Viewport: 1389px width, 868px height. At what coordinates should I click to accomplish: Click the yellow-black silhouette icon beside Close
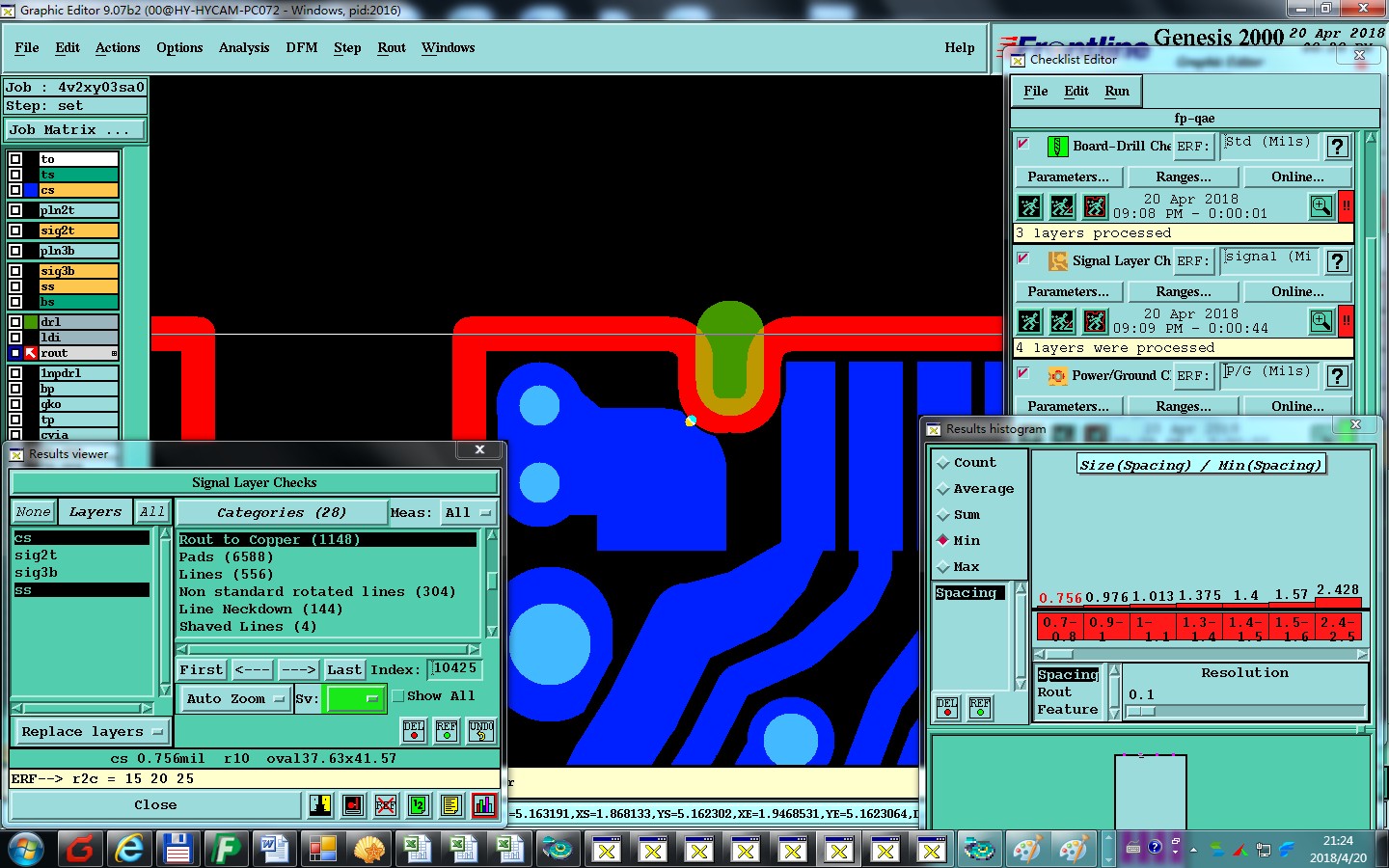pyautogui.click(x=320, y=804)
